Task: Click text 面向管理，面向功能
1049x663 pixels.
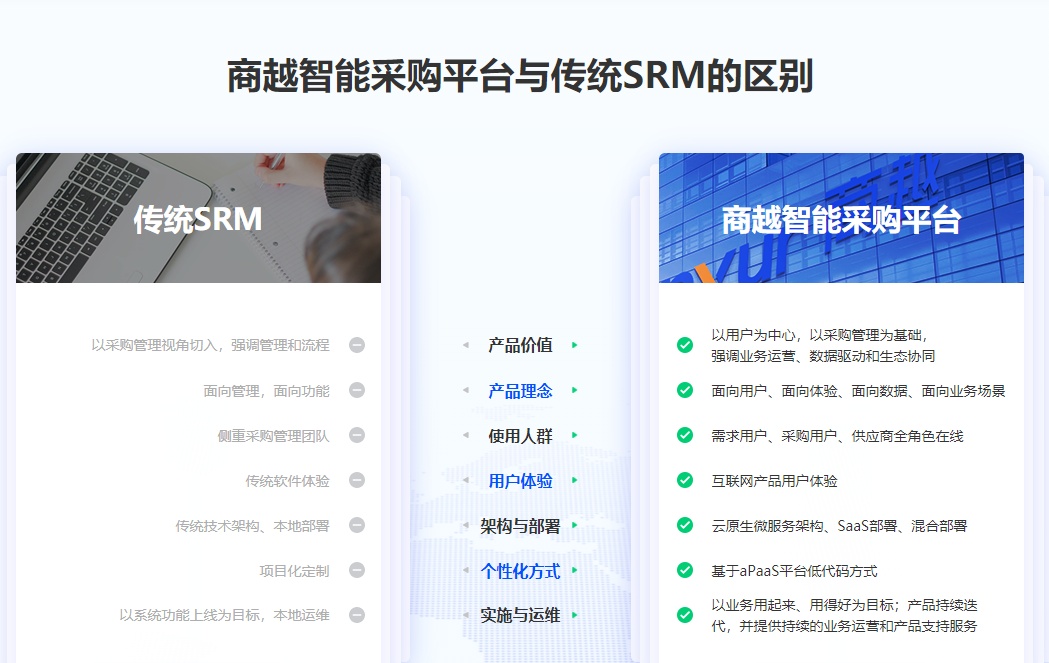Action: (266, 391)
